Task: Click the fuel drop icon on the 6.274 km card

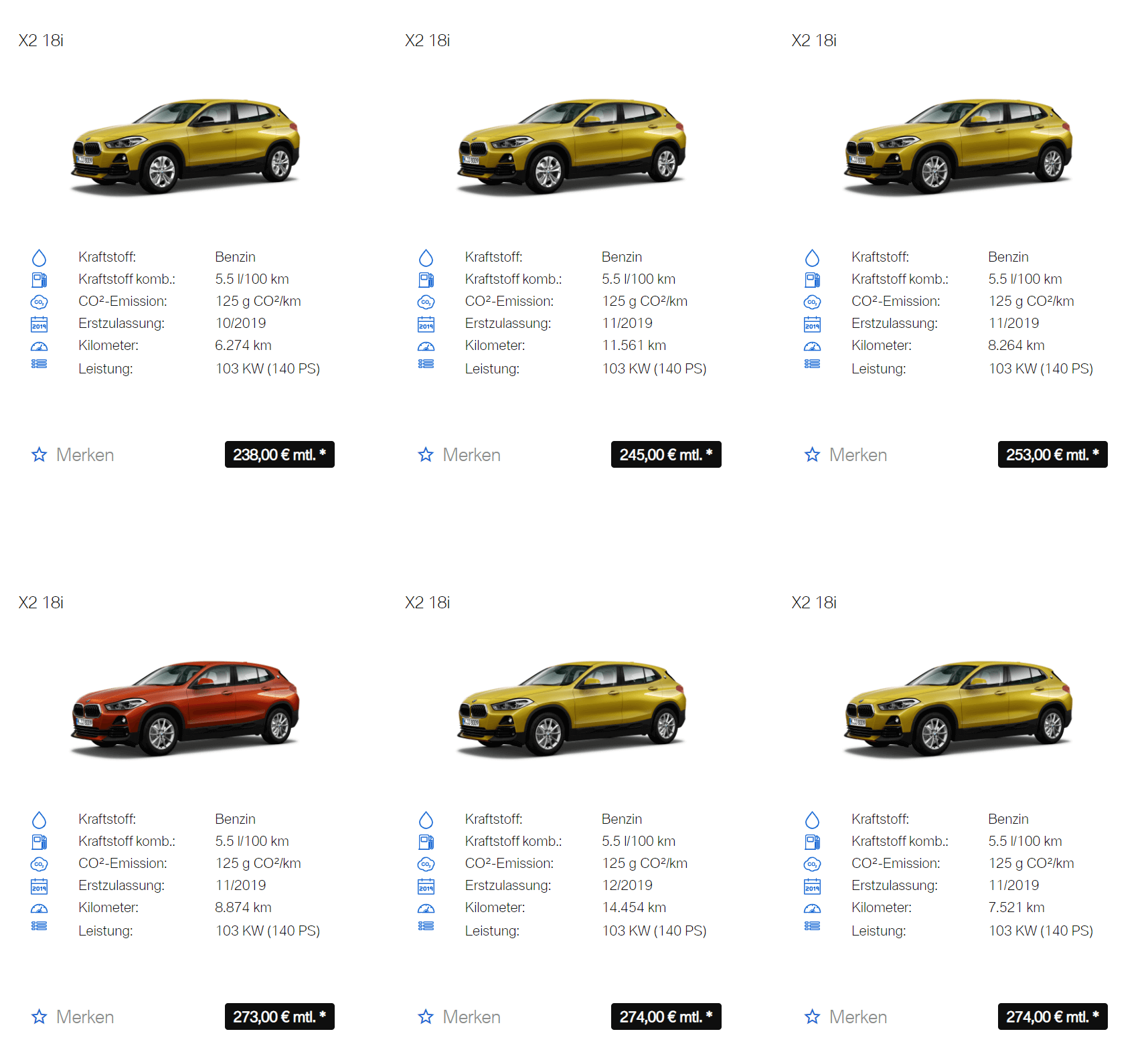Action: point(39,258)
